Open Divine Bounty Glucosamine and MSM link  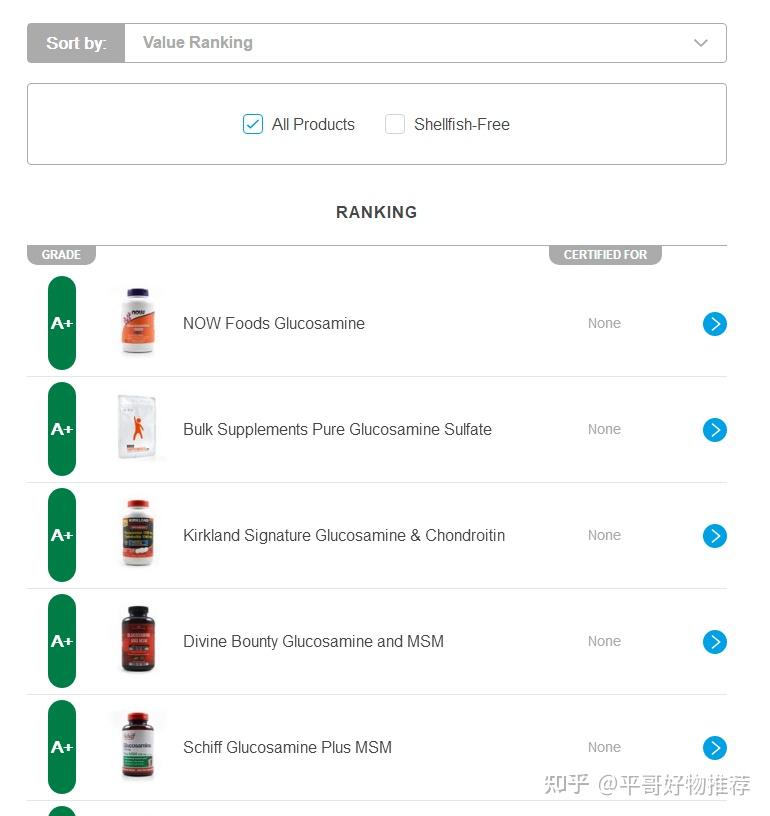[313, 641]
